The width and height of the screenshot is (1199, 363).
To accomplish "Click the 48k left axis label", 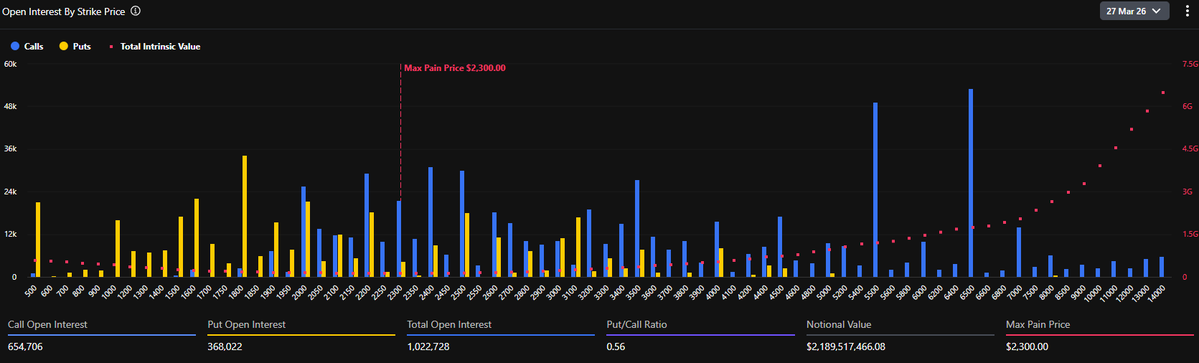I will point(11,107).
